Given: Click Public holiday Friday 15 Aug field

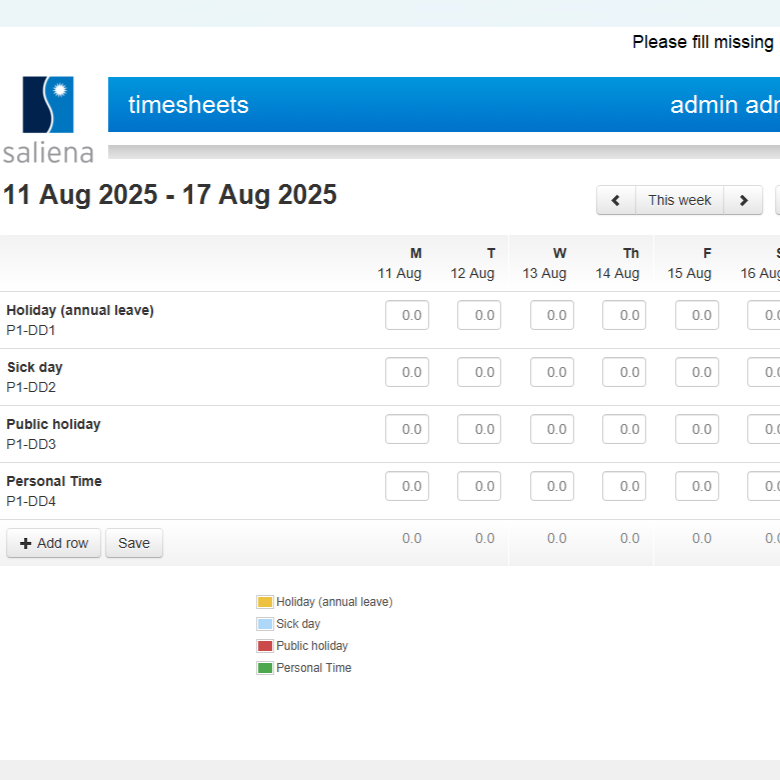Looking at the screenshot, I should (x=696, y=429).
